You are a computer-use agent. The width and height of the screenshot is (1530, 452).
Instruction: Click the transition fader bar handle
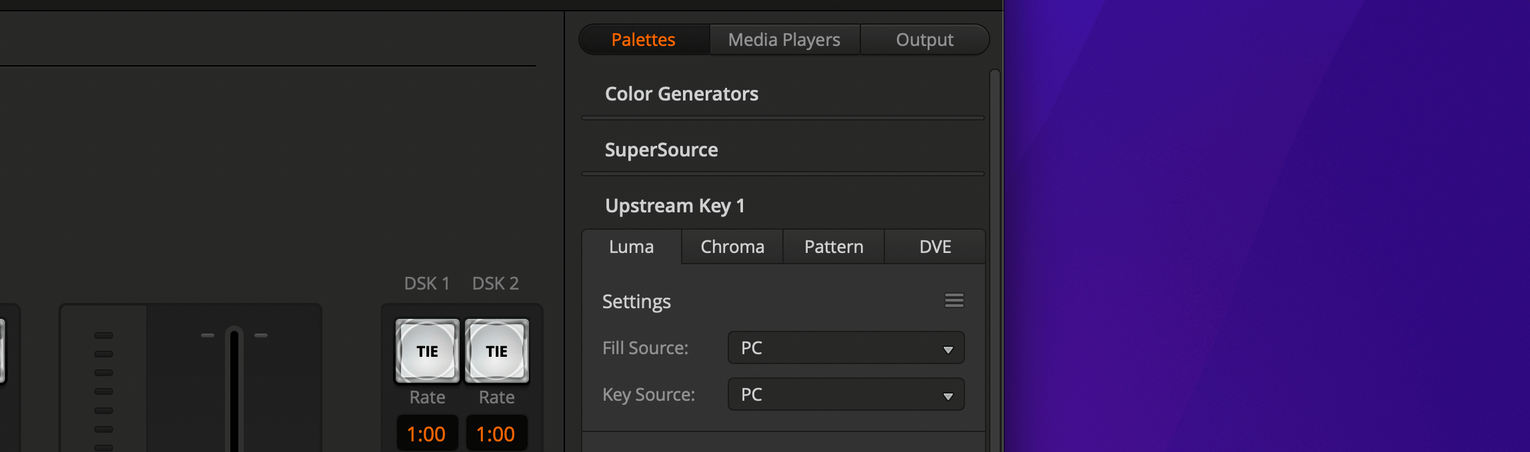click(x=234, y=390)
